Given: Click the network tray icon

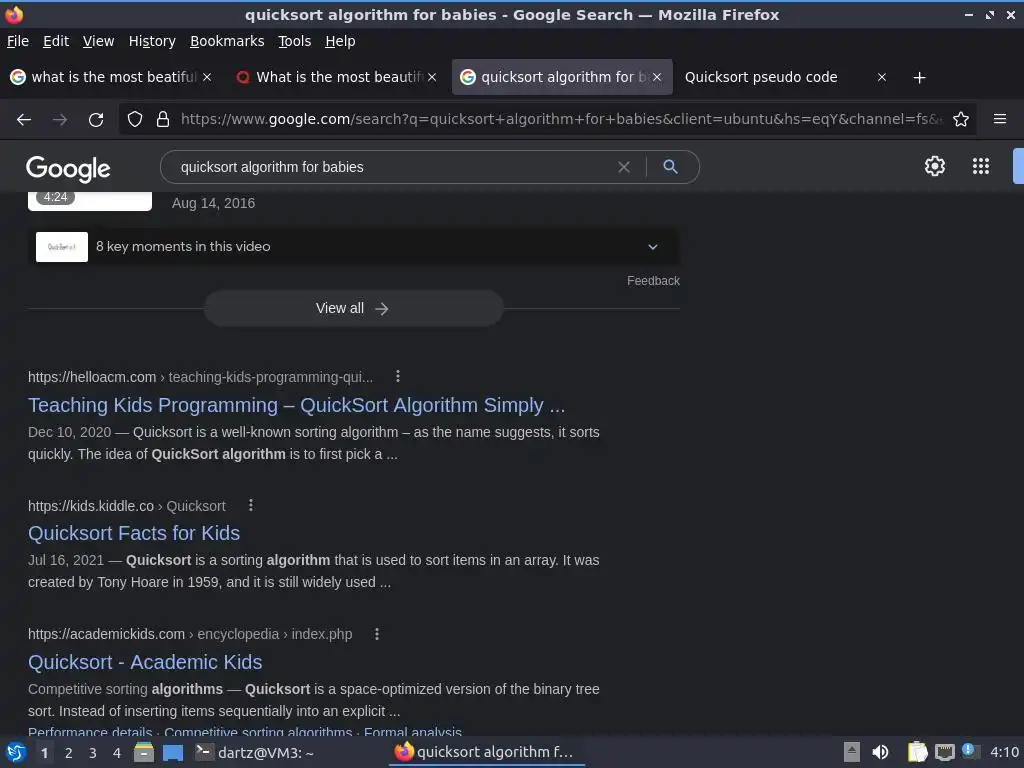Looking at the screenshot, I should [x=944, y=752].
